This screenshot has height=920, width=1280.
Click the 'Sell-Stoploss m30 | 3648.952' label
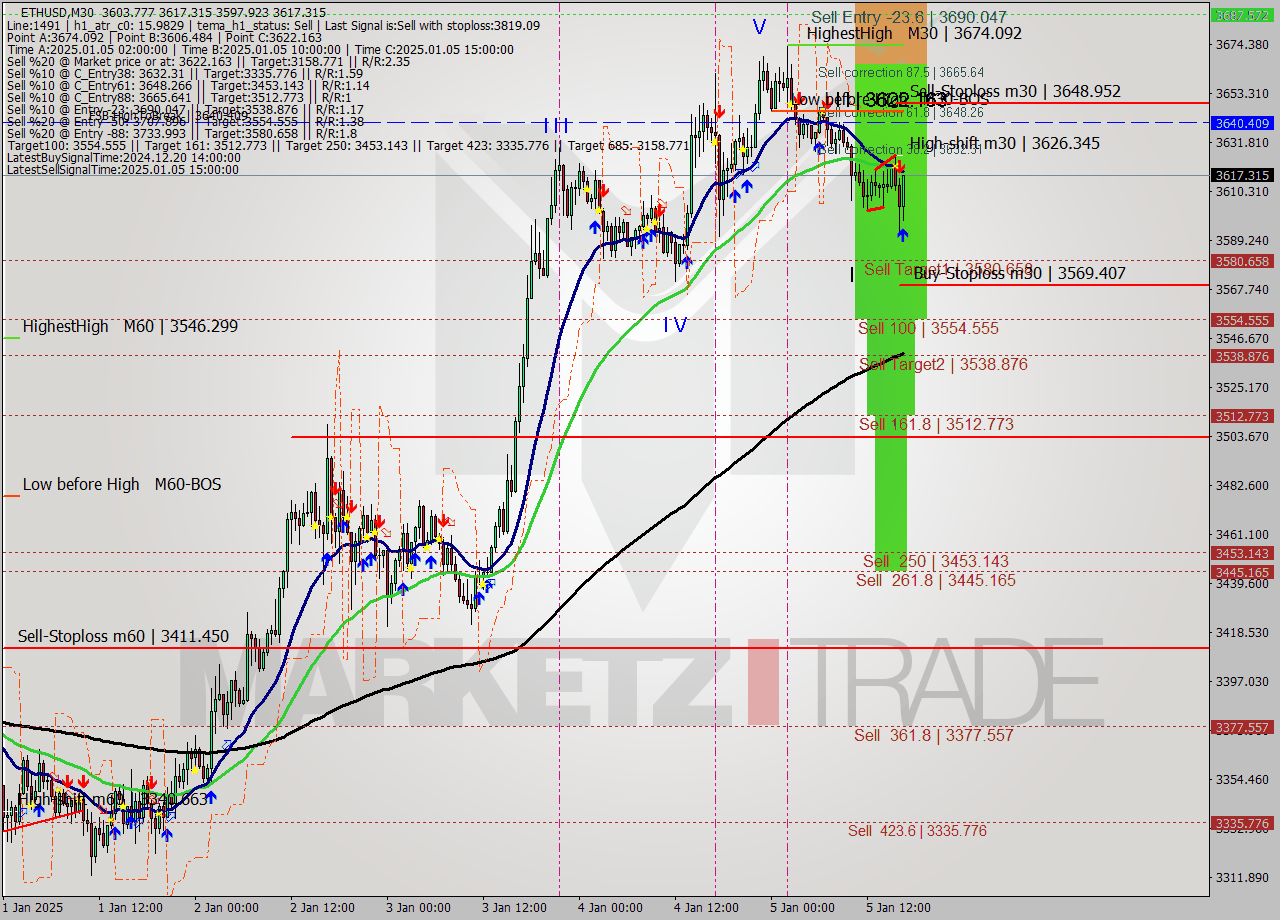click(1015, 91)
